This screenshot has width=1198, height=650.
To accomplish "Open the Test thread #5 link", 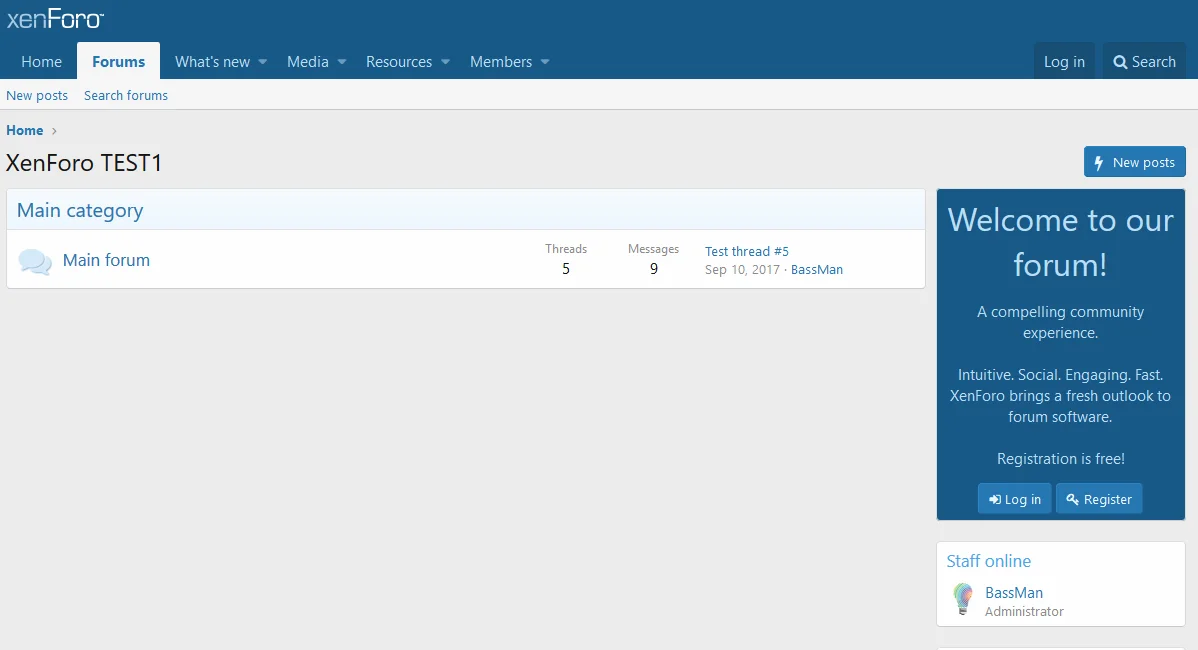I will tap(746, 252).
